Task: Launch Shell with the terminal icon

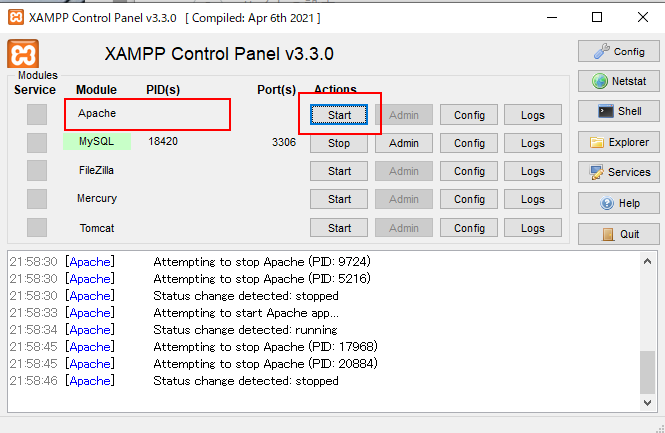Action: [618, 112]
